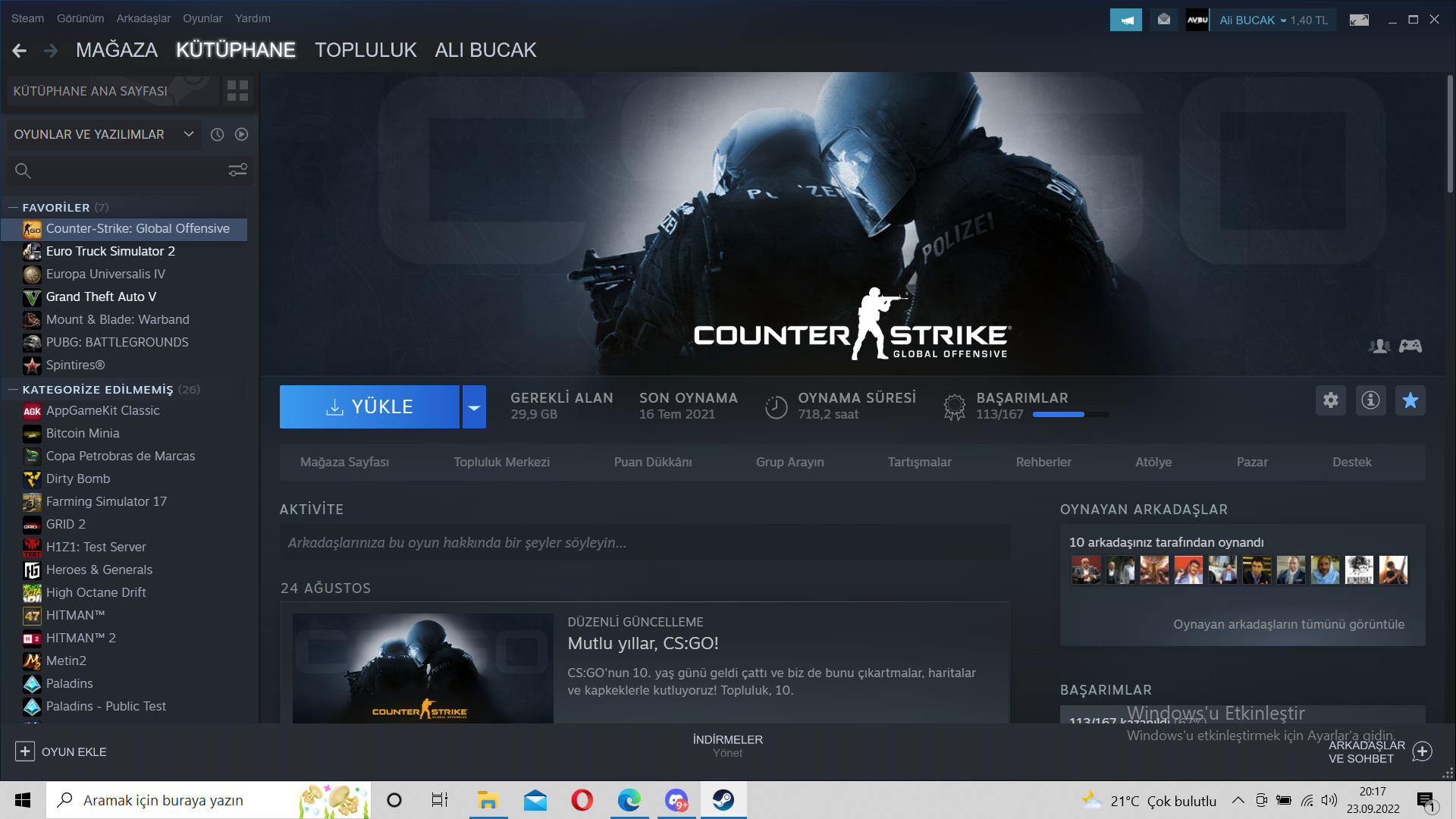Click the main page vertical scrollbar

pyautogui.click(x=1449, y=133)
